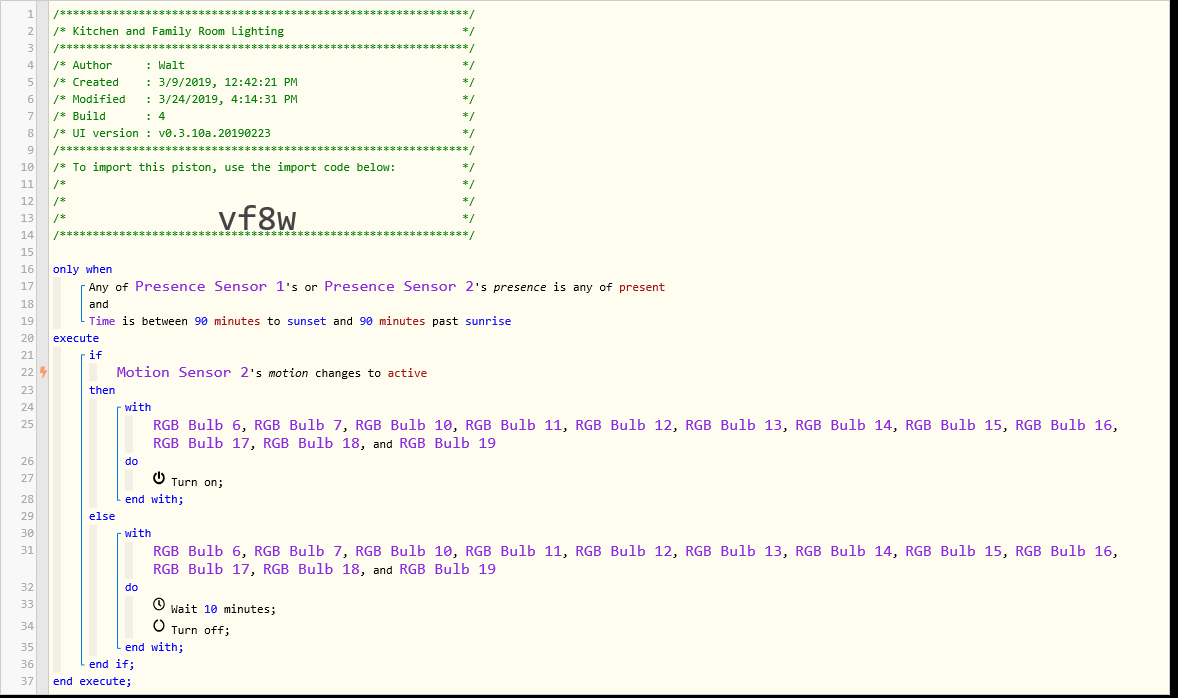This screenshot has width=1178, height=698.
Task: Click 'end with;' on line 28
Action: (154, 499)
